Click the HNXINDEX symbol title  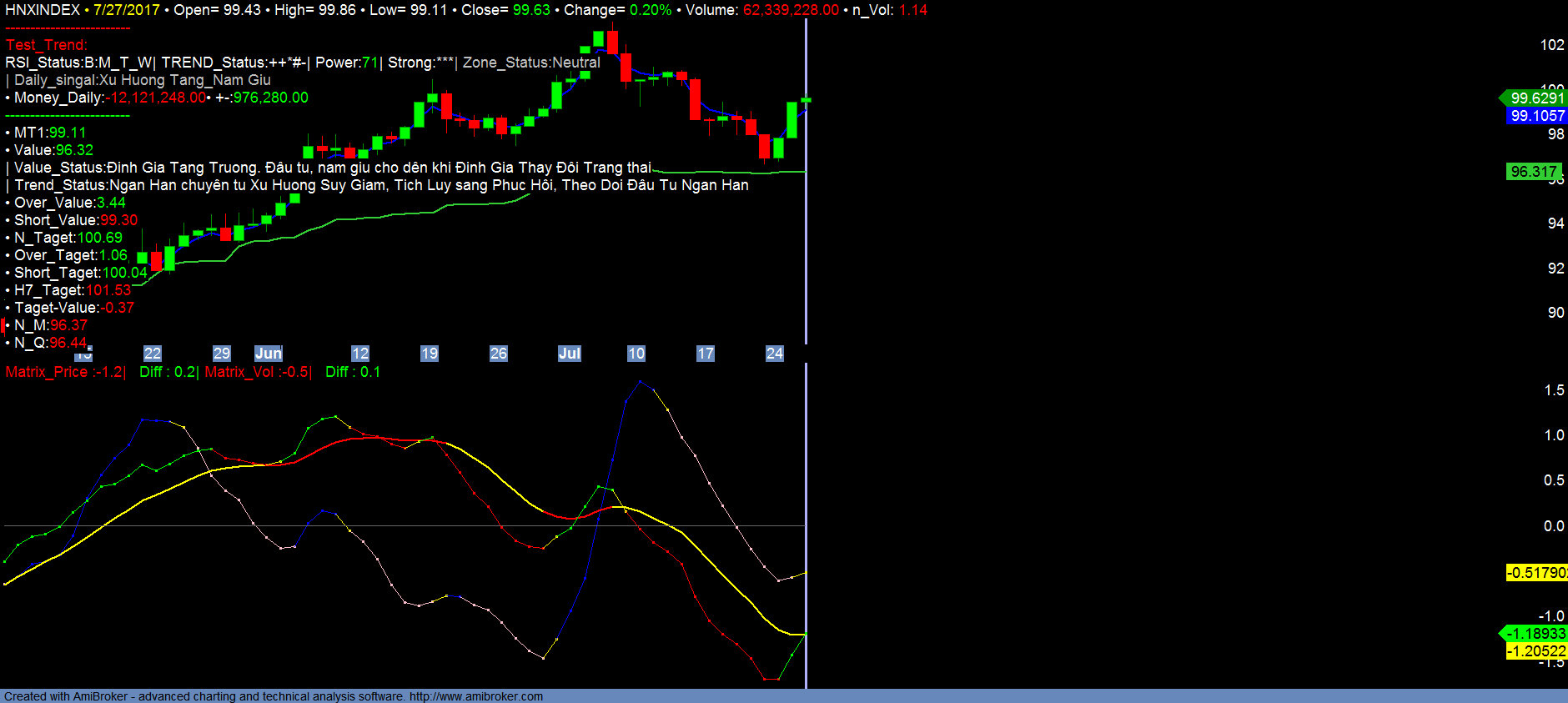(43, 10)
